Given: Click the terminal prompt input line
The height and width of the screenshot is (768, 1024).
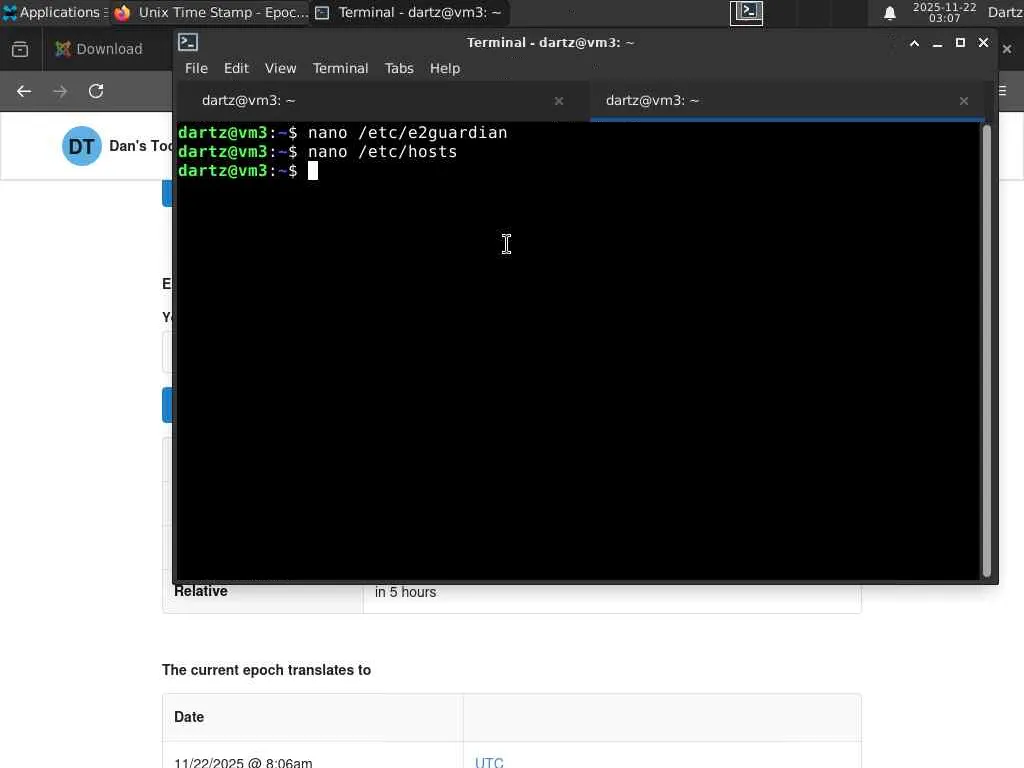Looking at the screenshot, I should pyautogui.click(x=579, y=170).
